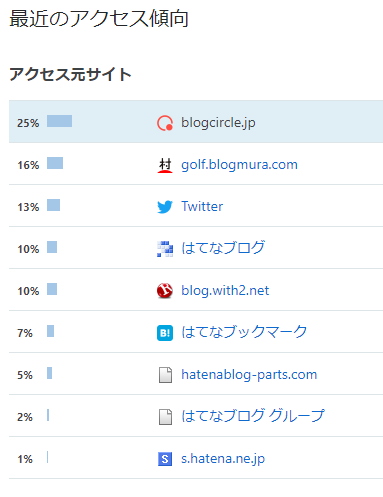Screen dimensions: 383x497
Task: Click the hatenablog-parts.com page icon
Action: 165,375
